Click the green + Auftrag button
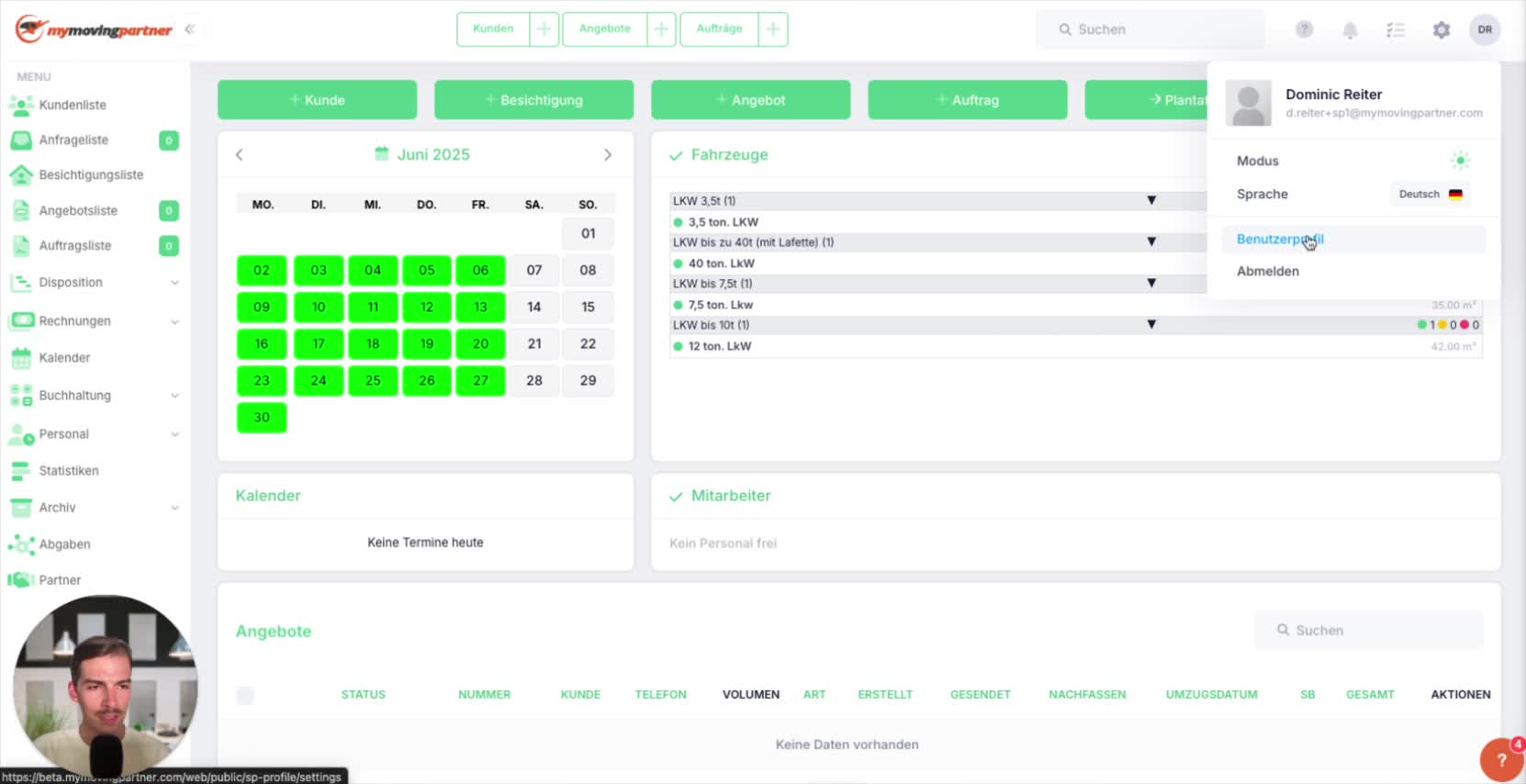1526x784 pixels. pos(967,100)
